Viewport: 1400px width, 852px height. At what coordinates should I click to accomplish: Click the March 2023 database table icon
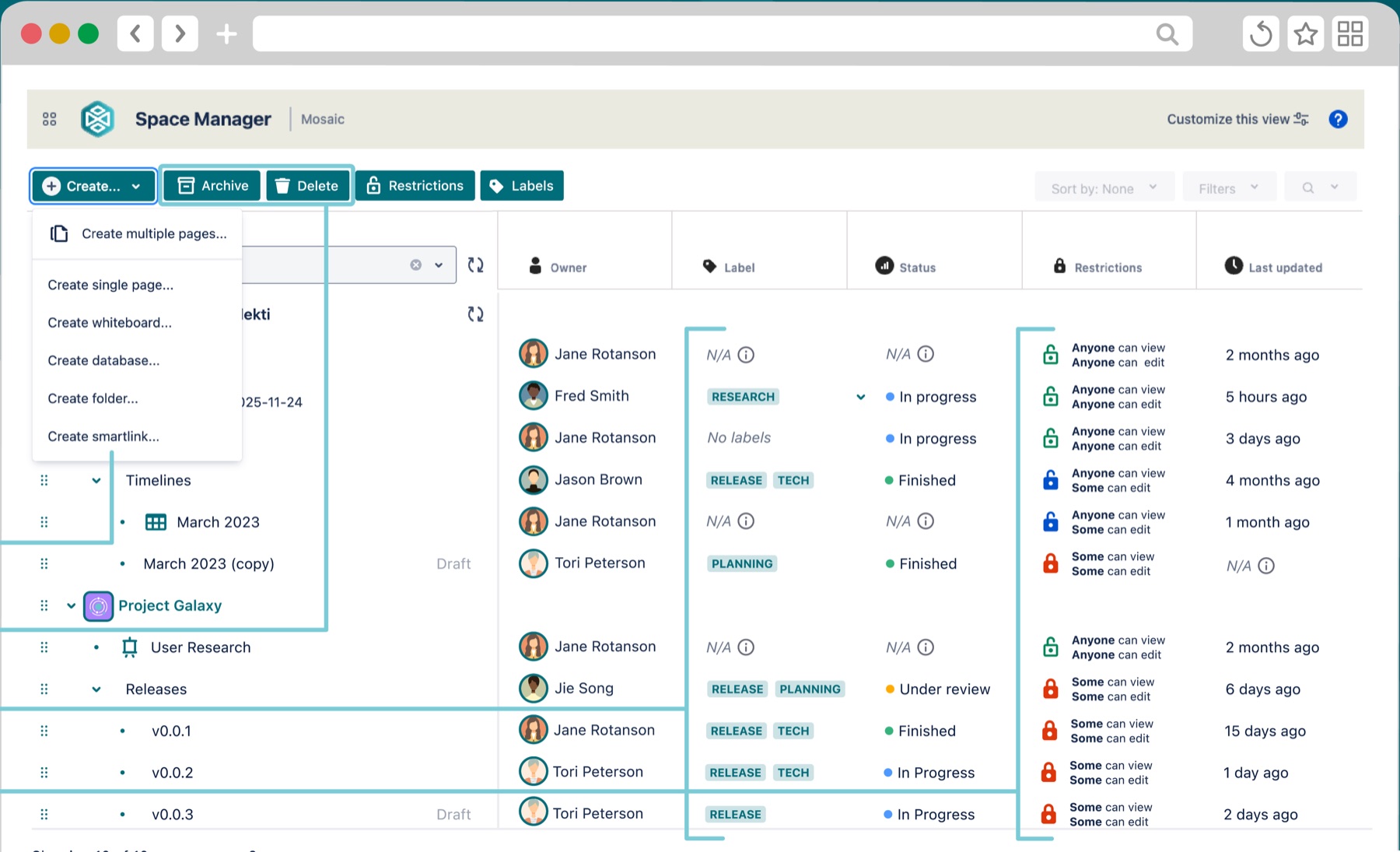pos(156,522)
